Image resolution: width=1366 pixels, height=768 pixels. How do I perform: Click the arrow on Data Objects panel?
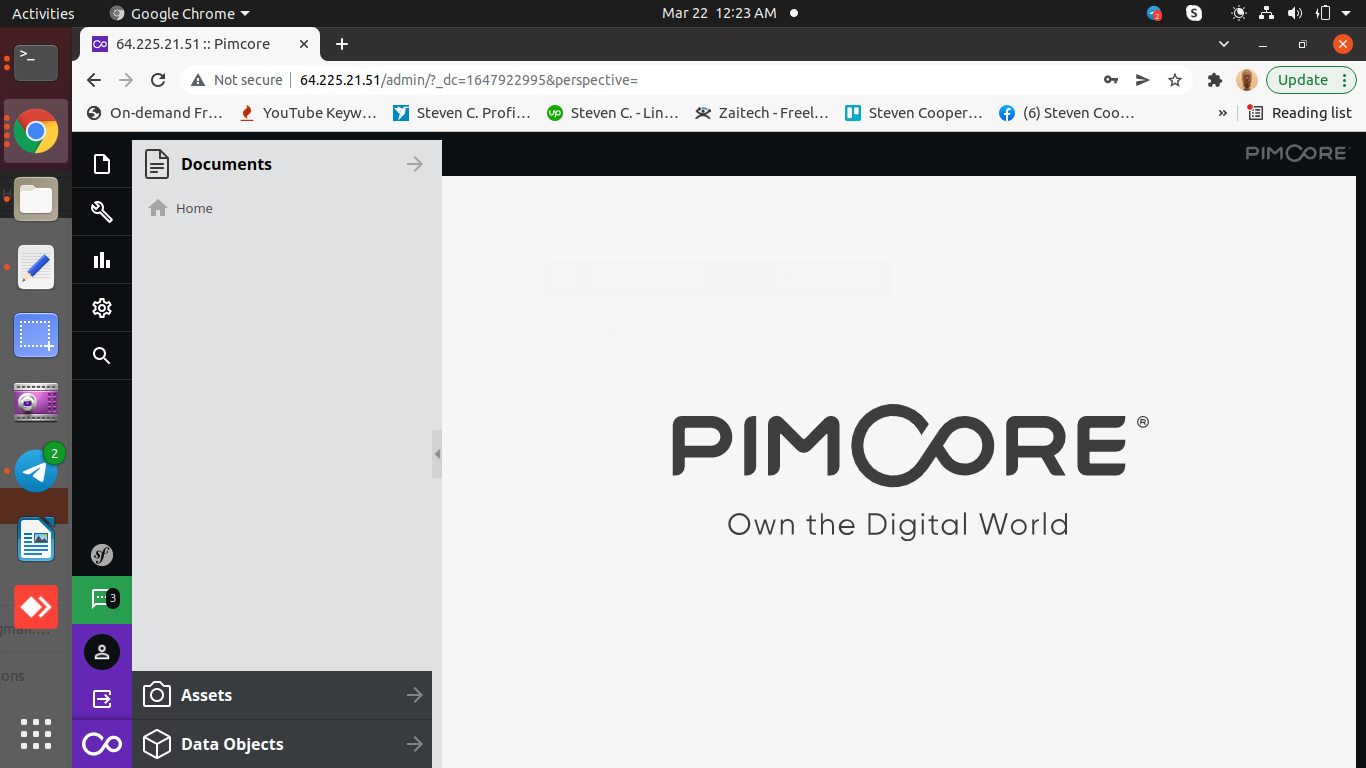[415, 744]
